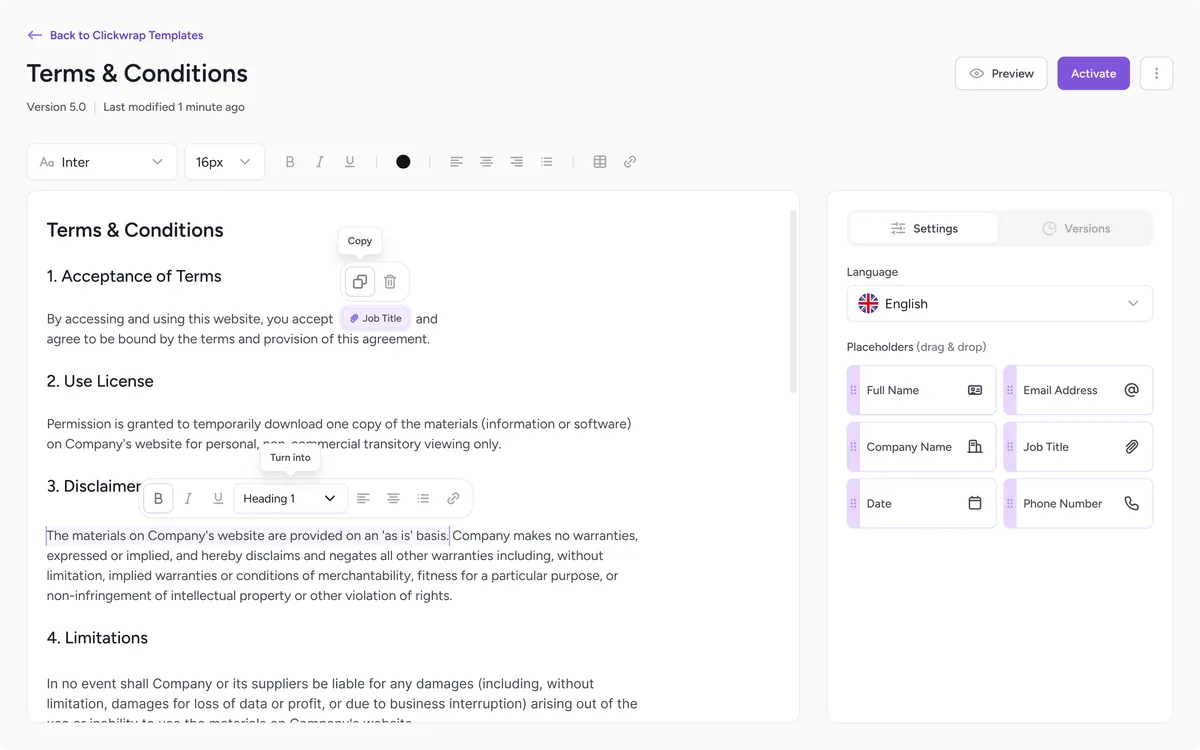This screenshot has height=750, width=1200.
Task: Go back to Clickwrap Templates
Action: point(115,35)
